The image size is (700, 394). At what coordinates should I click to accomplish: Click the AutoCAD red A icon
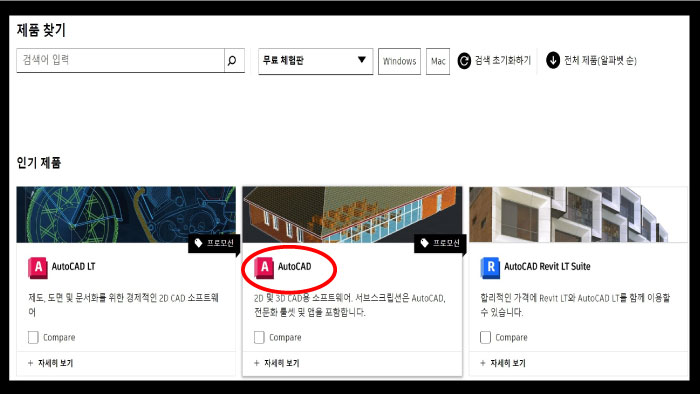click(x=264, y=267)
